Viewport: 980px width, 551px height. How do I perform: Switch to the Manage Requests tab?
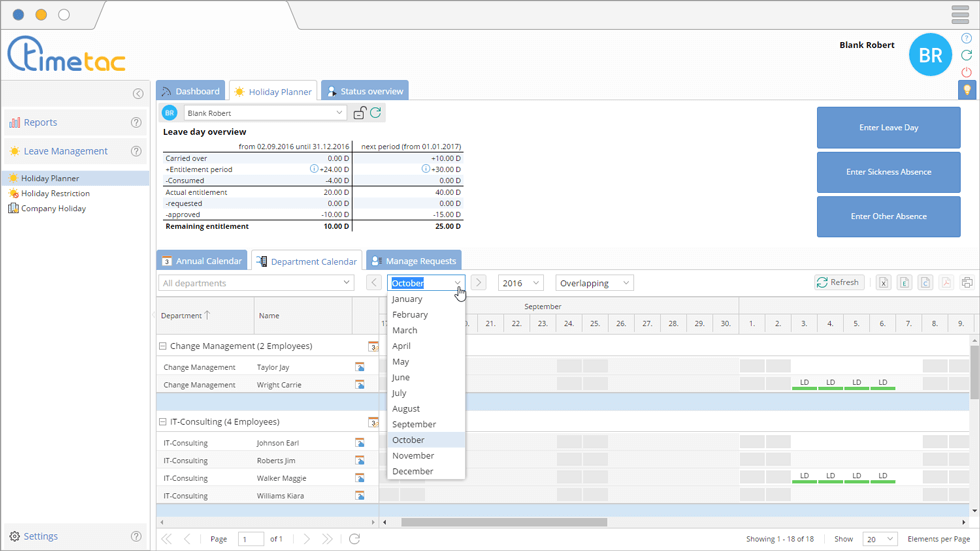414,261
